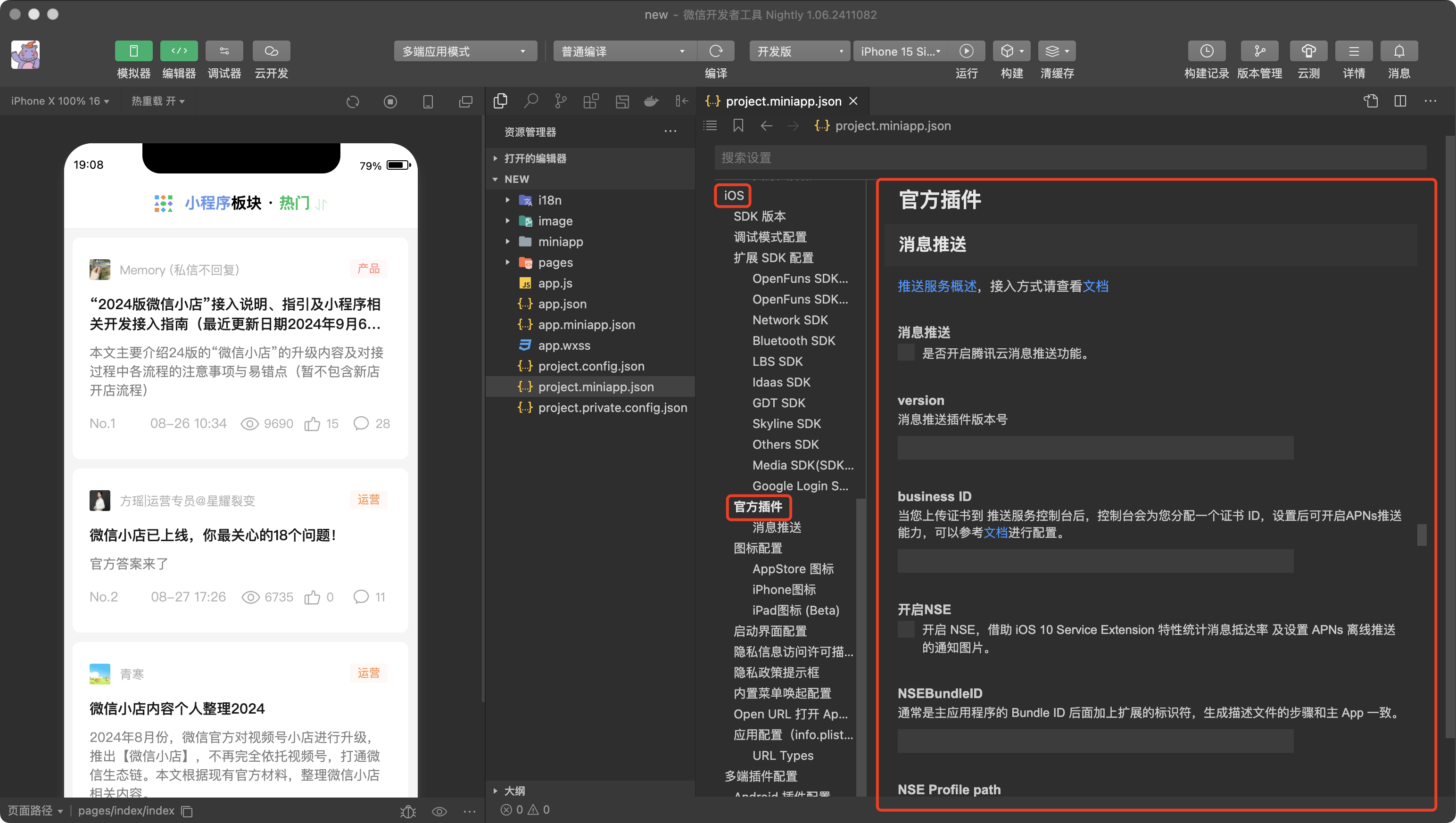This screenshot has width=1456, height=823.
Task: Select 官方插件 in settings tree
Action: pos(758,506)
